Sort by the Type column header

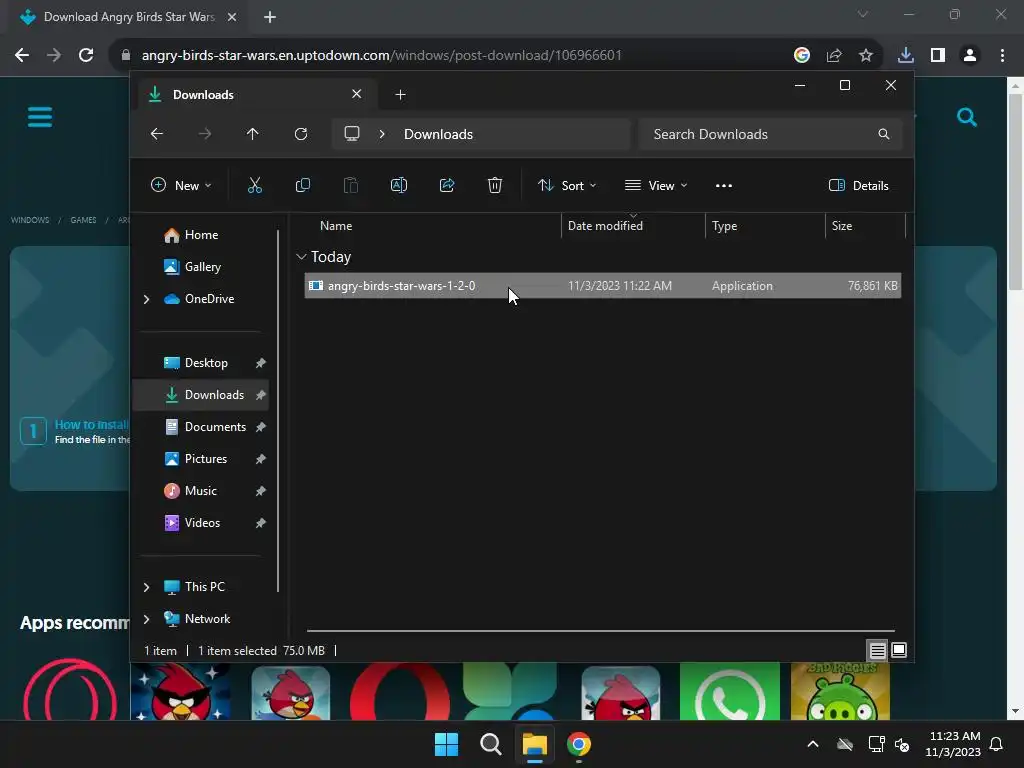click(x=724, y=226)
